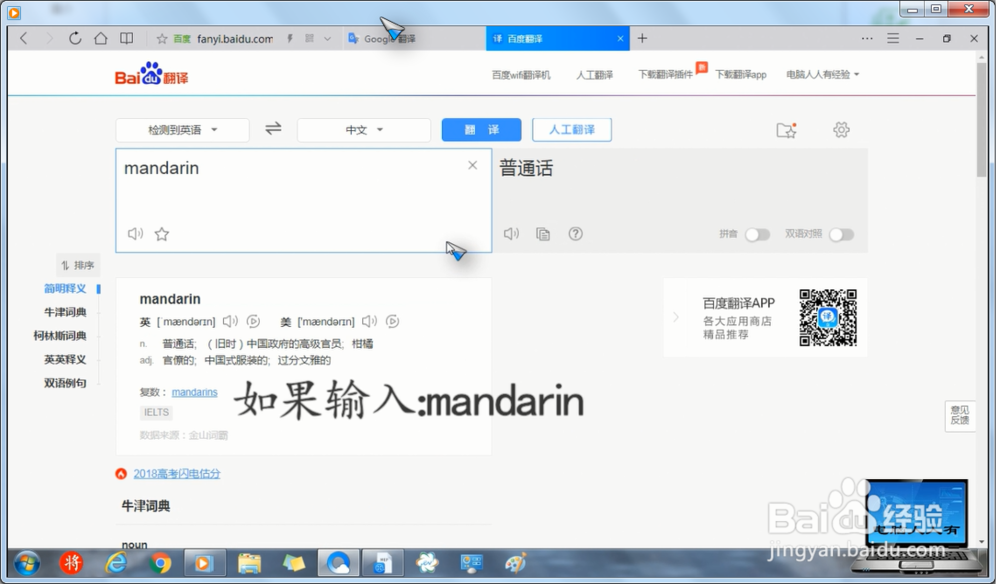Screen dimensions: 1000x584
Task: Click the 意见反馈 feedback button
Action: click(960, 414)
